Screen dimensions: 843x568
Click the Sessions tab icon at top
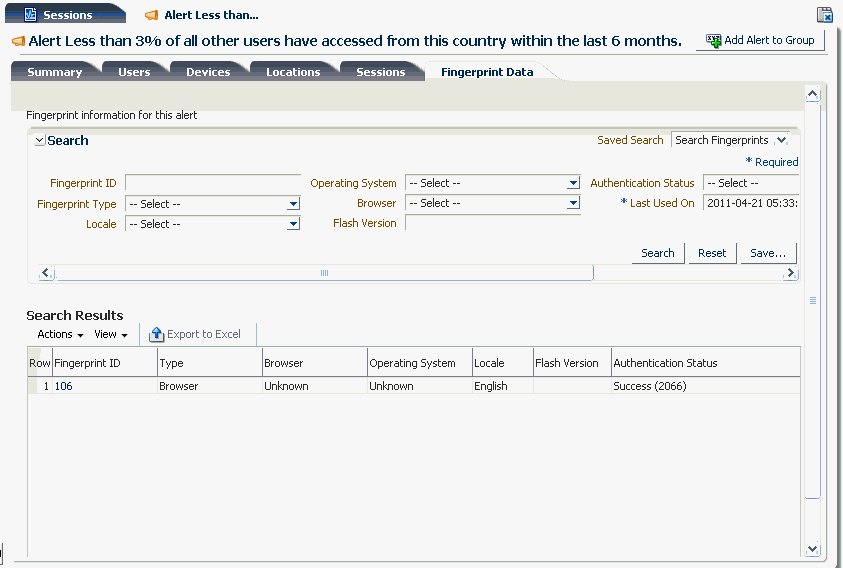pyautogui.click(x=31, y=15)
